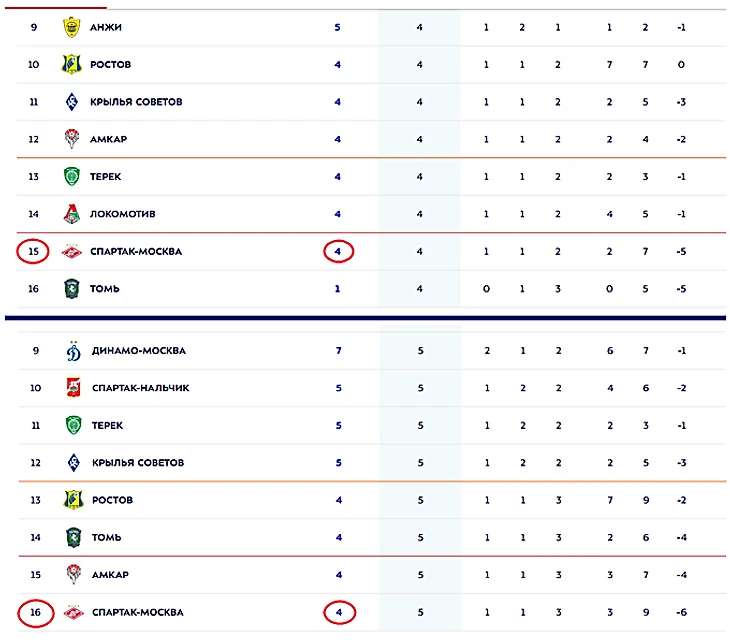Select Томь team name in 14th place
Viewport: 730px width, 644px height.
(x=106, y=538)
